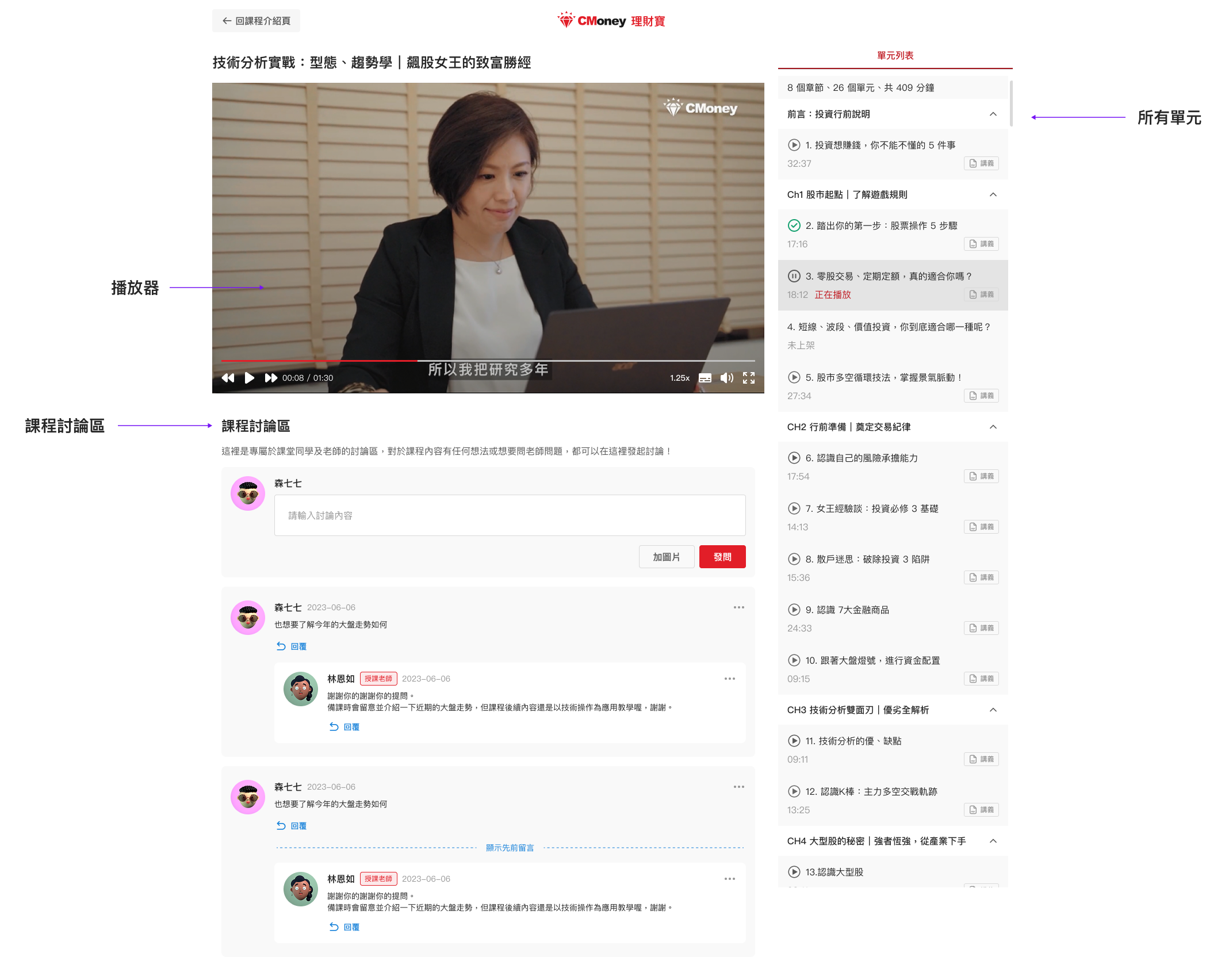Collapse the 前言：投資行前說明 section
This screenshot has width=1225, height=980.
point(993,114)
